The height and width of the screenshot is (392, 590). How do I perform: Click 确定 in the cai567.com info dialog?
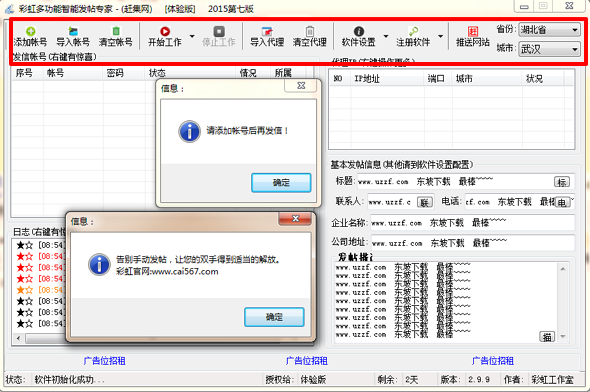(274, 317)
